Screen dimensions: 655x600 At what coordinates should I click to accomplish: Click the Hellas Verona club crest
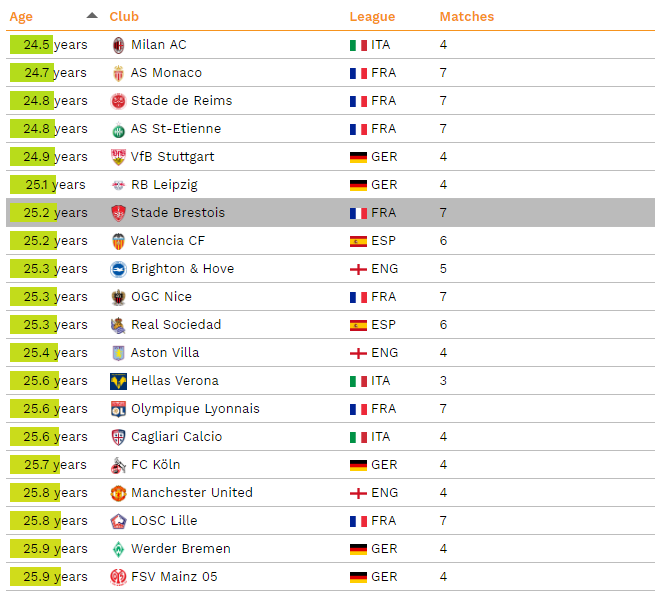pos(118,381)
